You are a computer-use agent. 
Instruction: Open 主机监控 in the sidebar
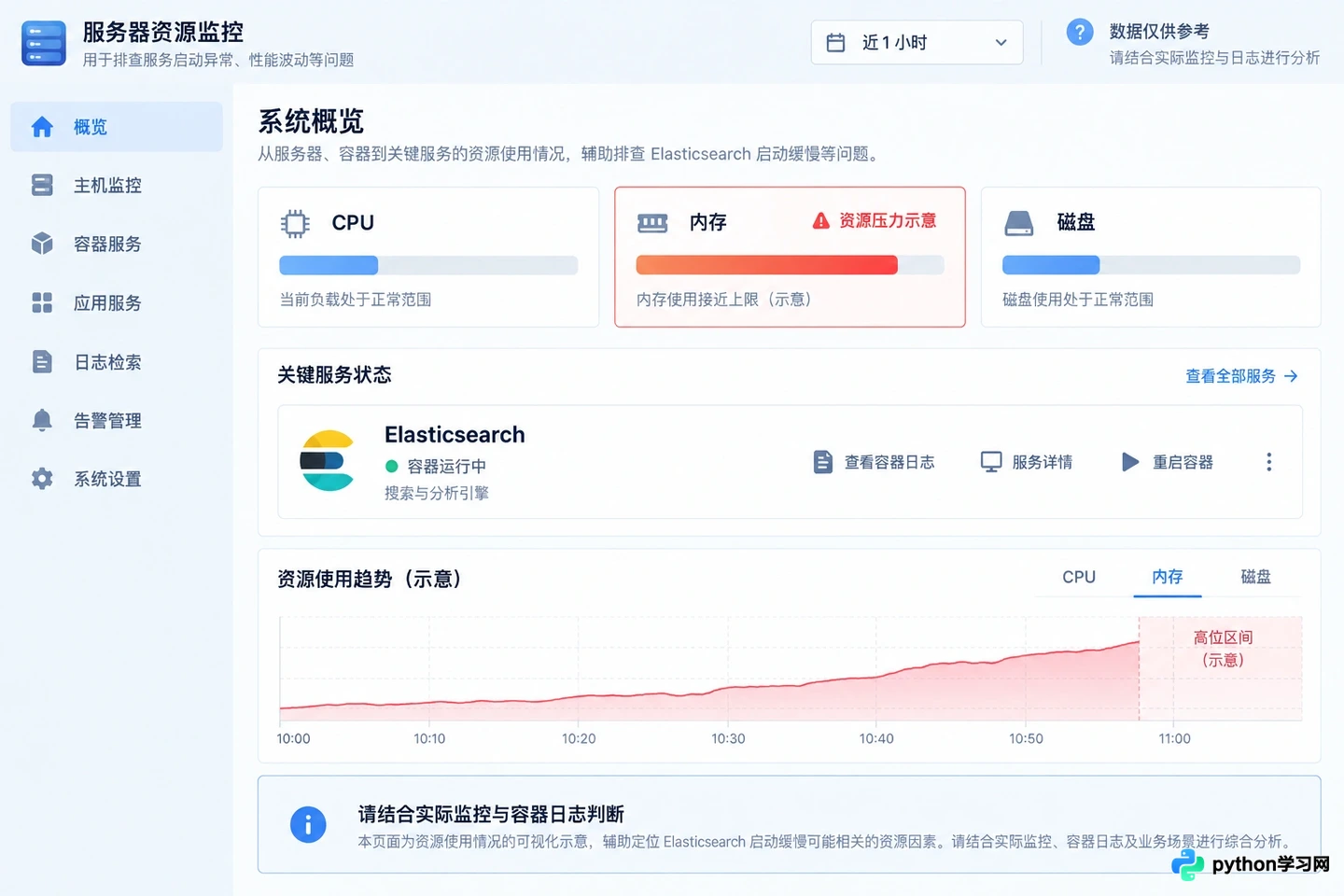coord(117,185)
